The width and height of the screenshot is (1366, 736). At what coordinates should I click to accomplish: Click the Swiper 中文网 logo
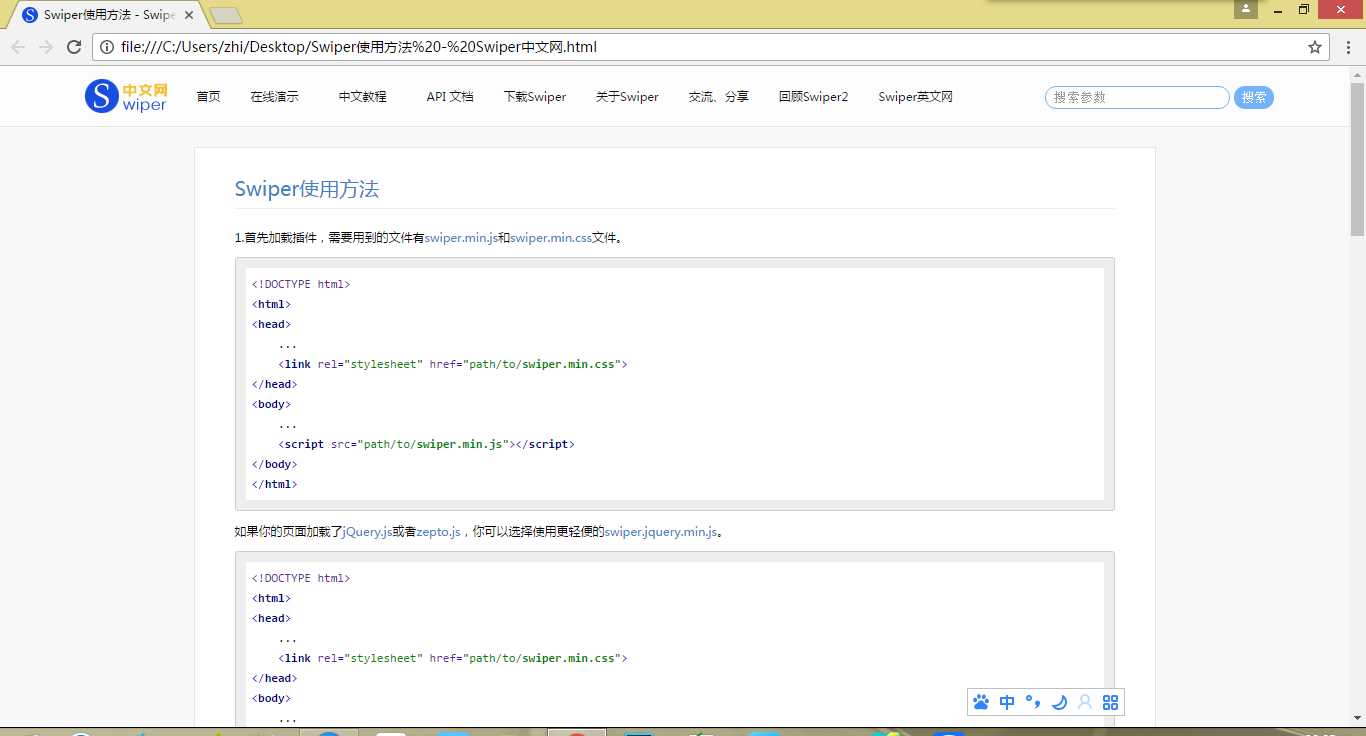(126, 97)
